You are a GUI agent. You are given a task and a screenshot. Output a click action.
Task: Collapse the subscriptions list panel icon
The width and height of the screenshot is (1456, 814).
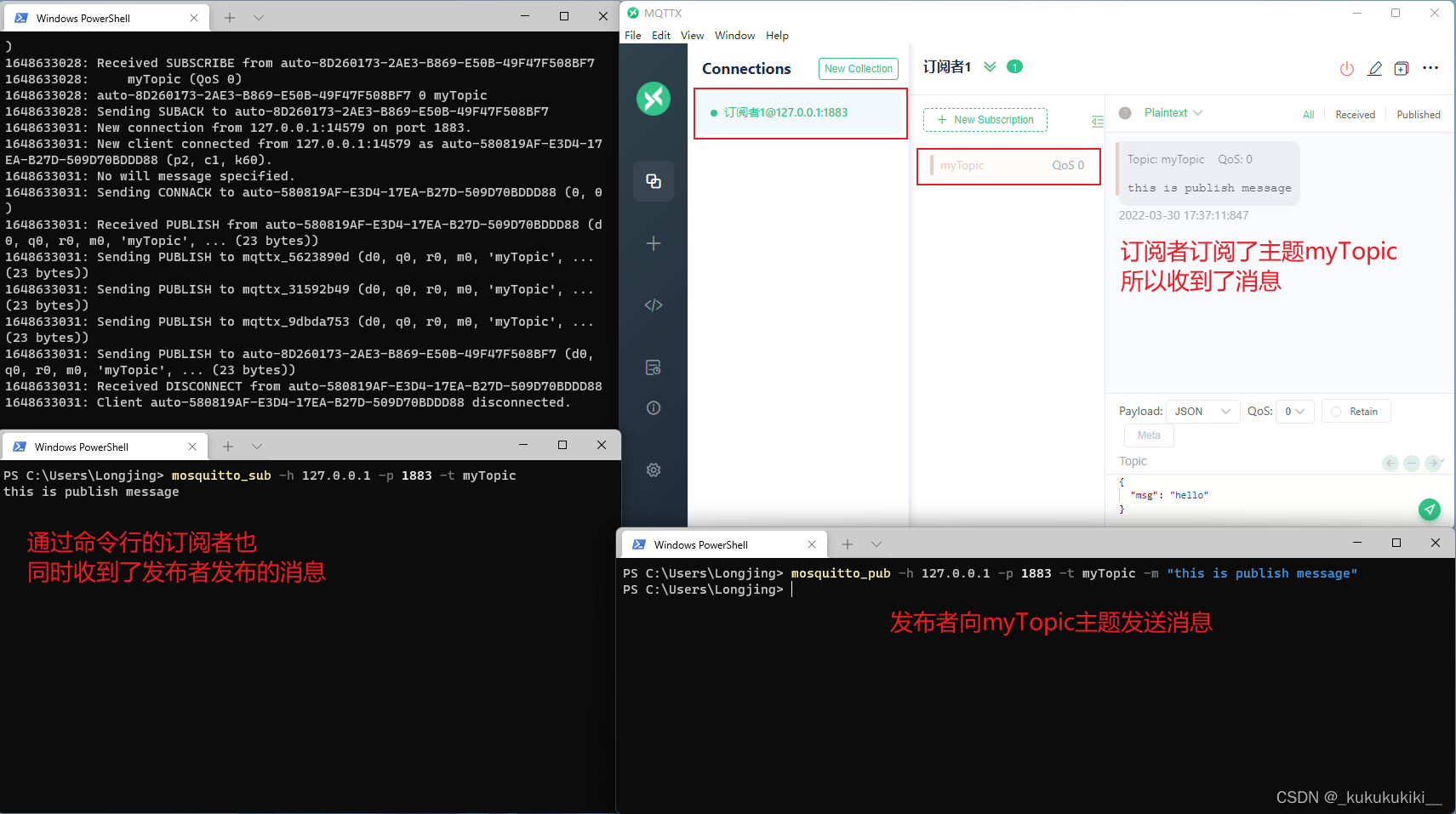point(1098,122)
